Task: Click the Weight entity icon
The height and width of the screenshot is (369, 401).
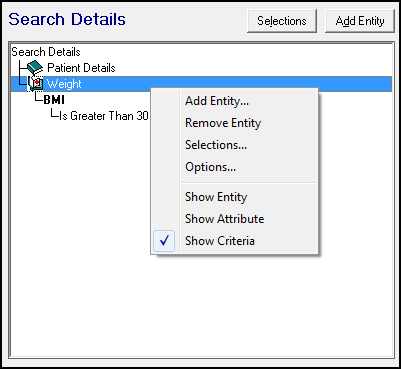Action: coord(36,84)
